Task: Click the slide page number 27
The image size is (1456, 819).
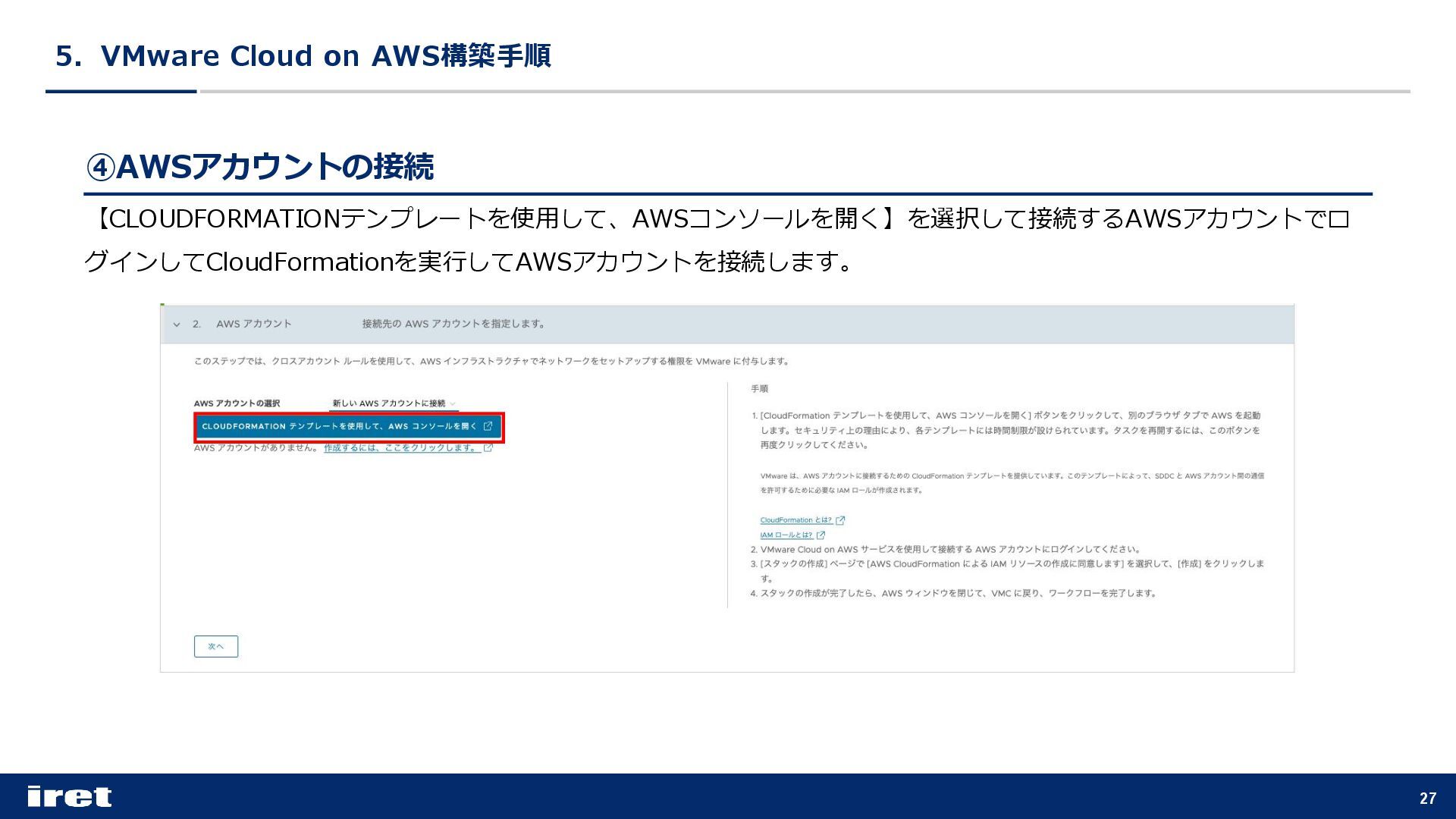Action: click(x=1427, y=798)
